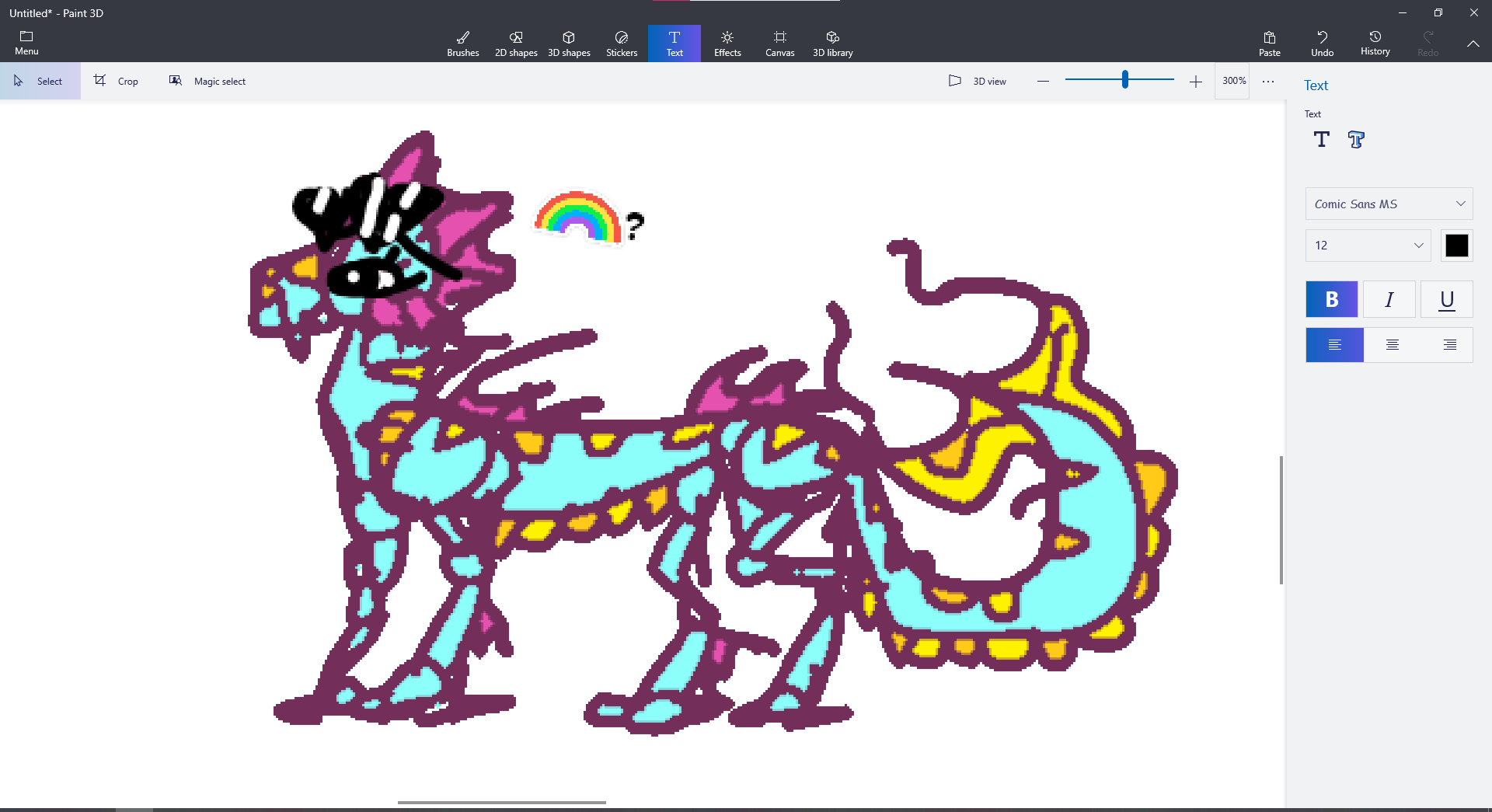1492x812 pixels.
Task: Undo the last action
Action: pyautogui.click(x=1323, y=43)
